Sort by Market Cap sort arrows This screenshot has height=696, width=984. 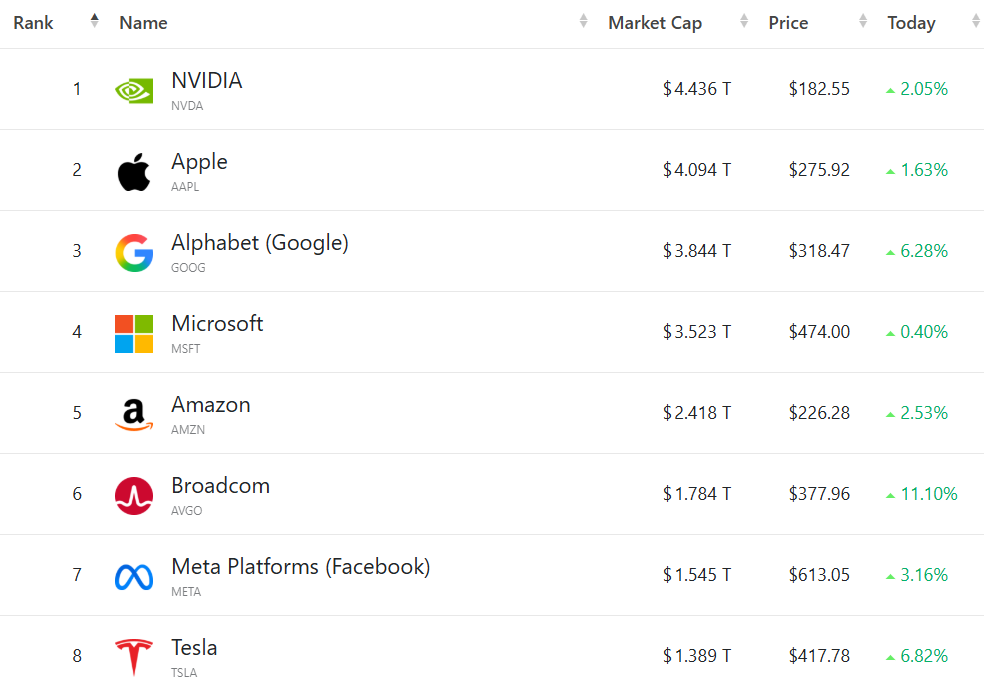pyautogui.click(x=743, y=21)
